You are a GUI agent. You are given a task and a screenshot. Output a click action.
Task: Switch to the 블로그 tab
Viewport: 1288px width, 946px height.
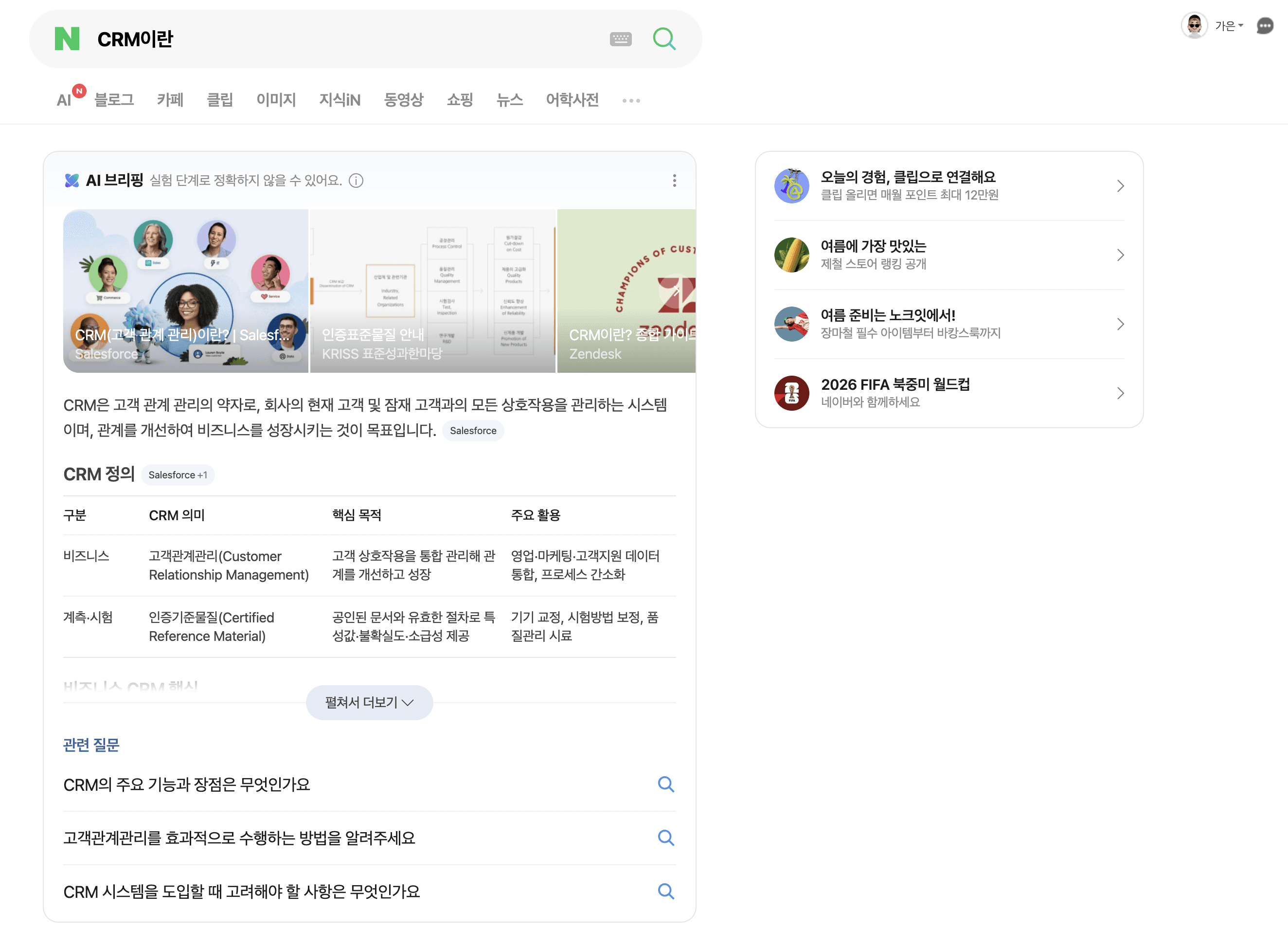(114, 100)
